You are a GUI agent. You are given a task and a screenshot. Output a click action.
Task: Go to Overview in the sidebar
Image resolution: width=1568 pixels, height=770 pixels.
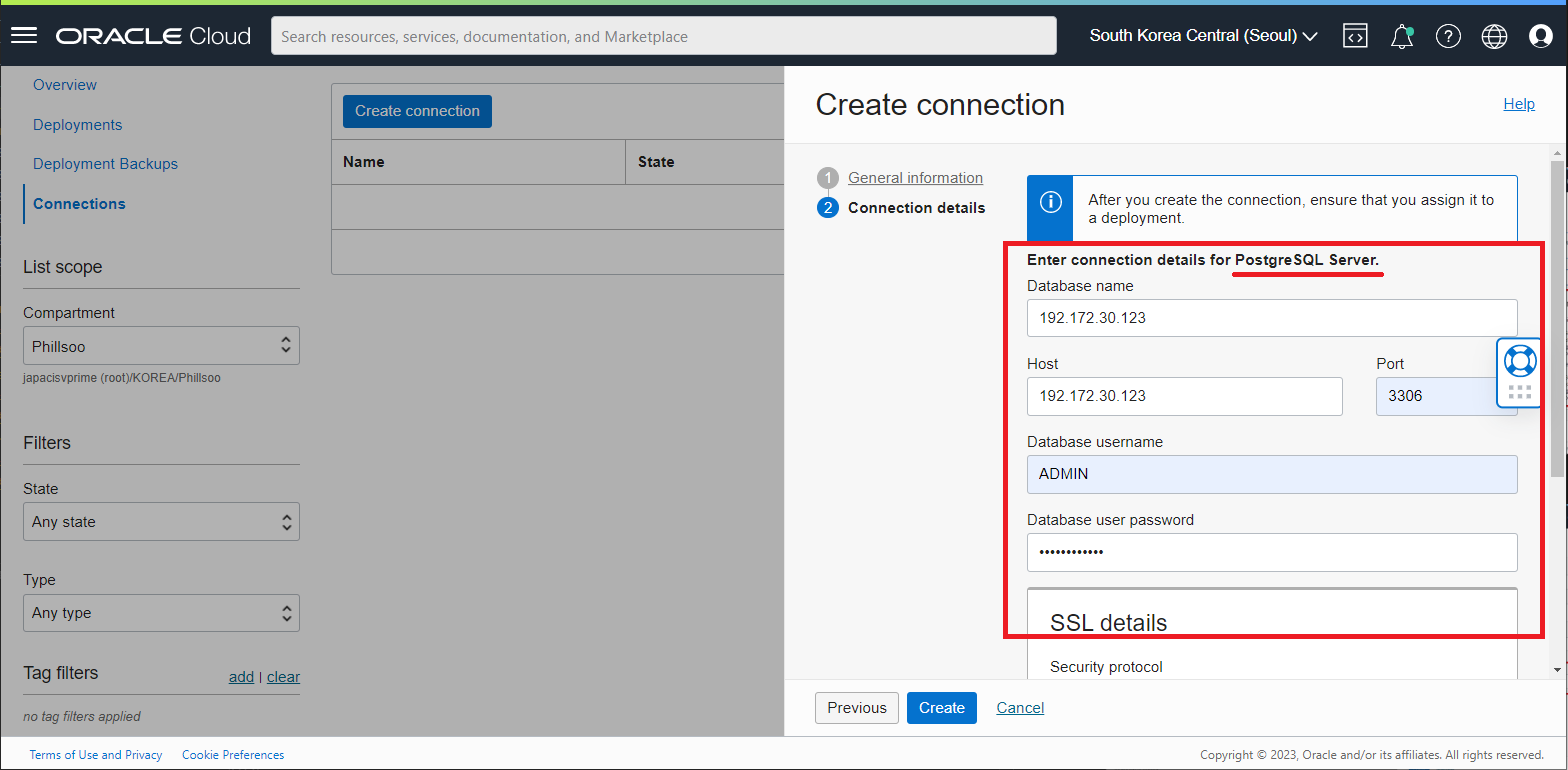coord(65,85)
